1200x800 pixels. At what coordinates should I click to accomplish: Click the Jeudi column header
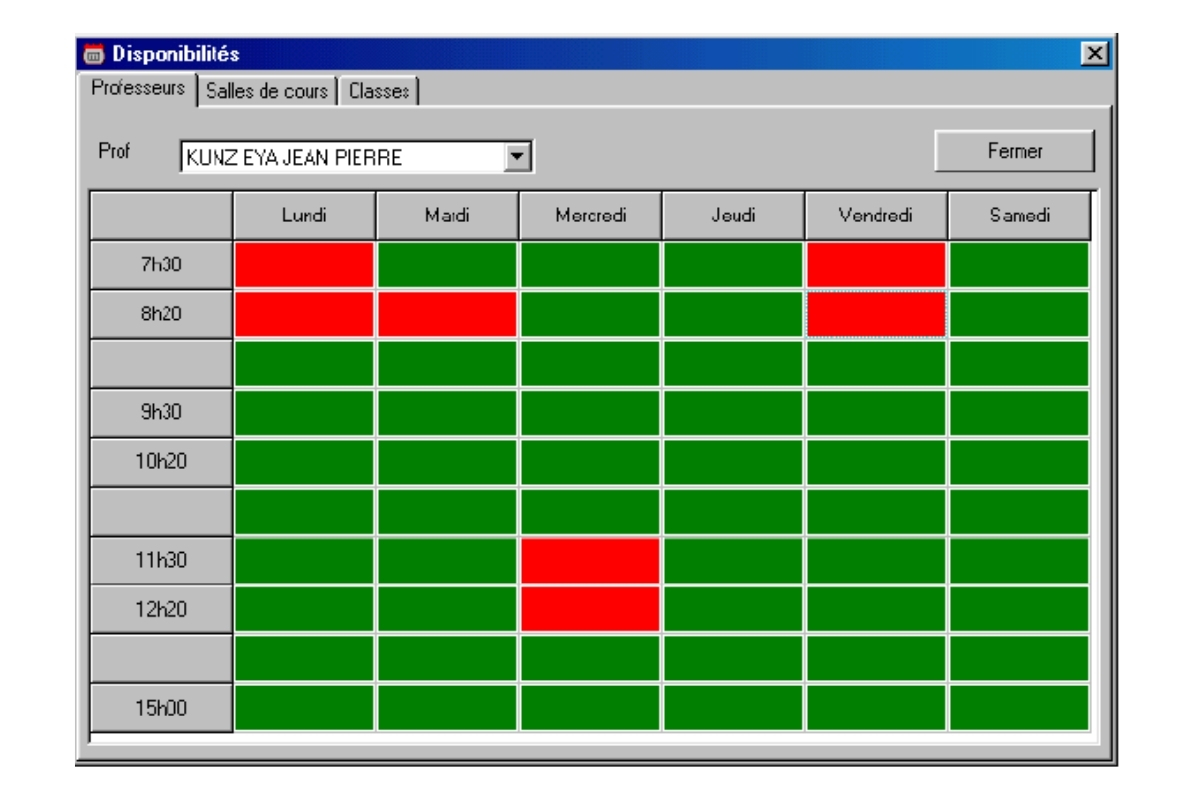[x=733, y=216]
